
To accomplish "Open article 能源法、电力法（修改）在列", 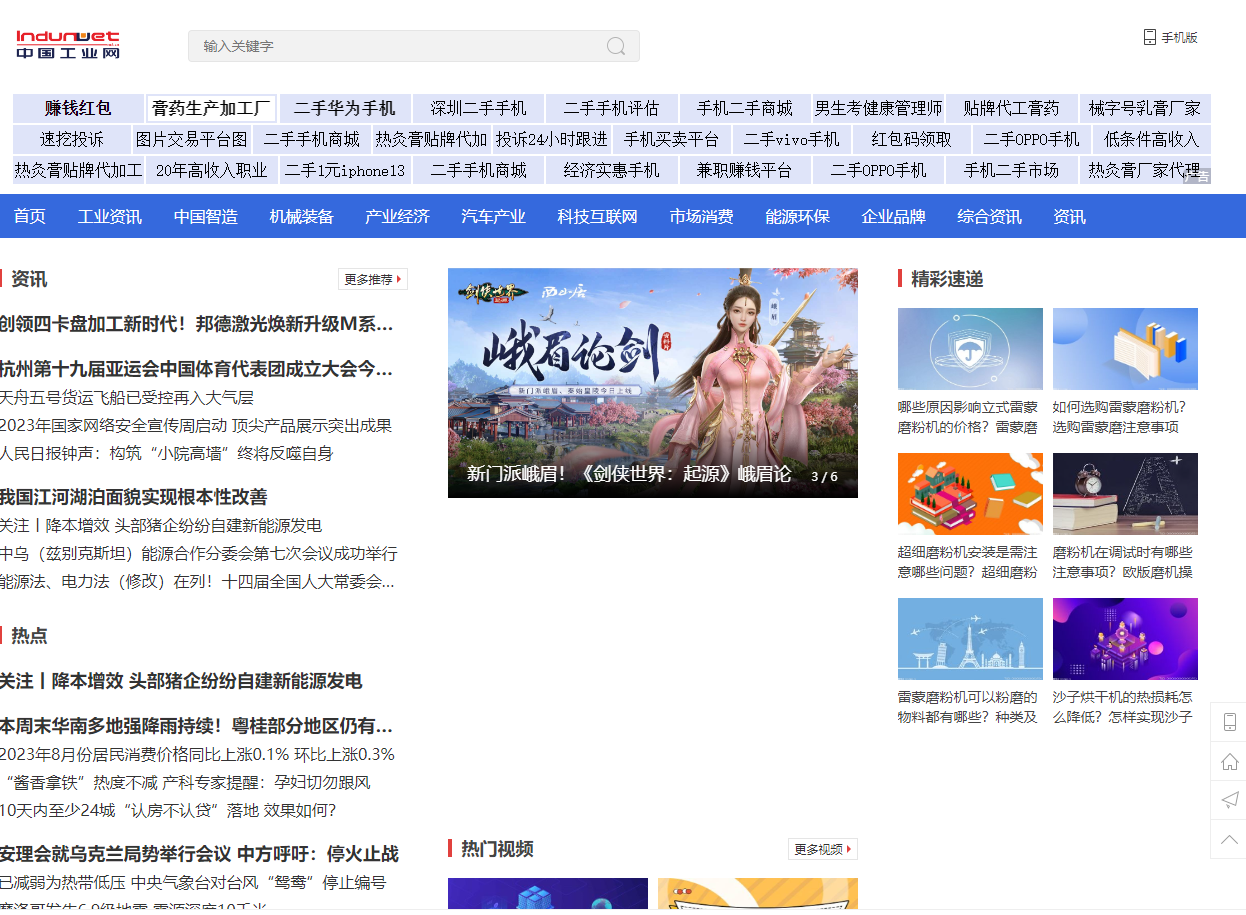I will point(197,582).
